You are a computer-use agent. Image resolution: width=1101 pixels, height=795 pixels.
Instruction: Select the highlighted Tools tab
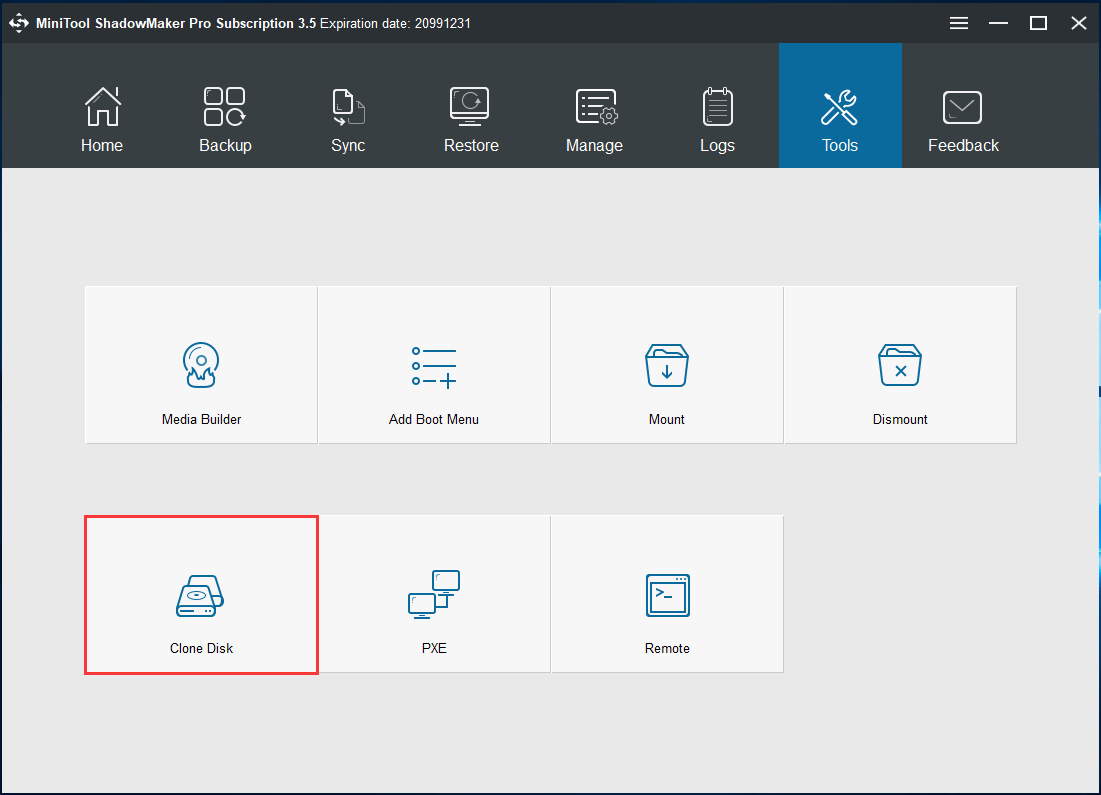pyautogui.click(x=840, y=120)
